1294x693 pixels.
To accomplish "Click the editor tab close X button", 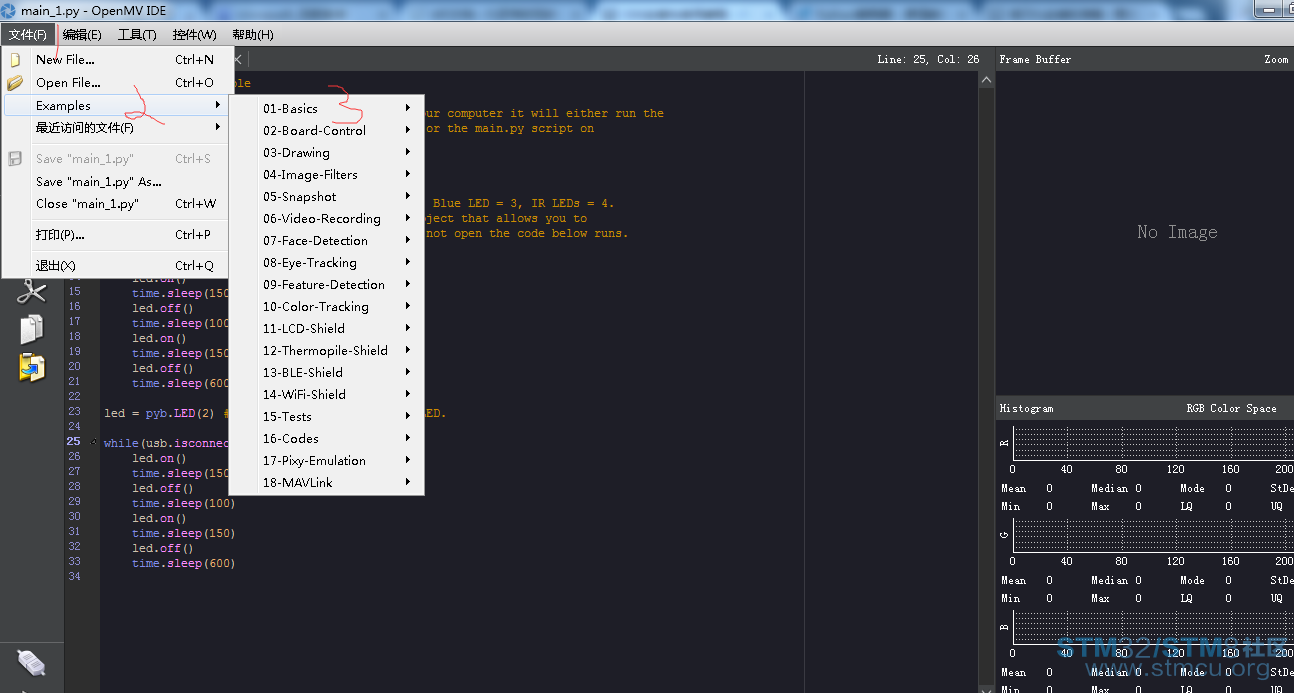I will coord(238,59).
